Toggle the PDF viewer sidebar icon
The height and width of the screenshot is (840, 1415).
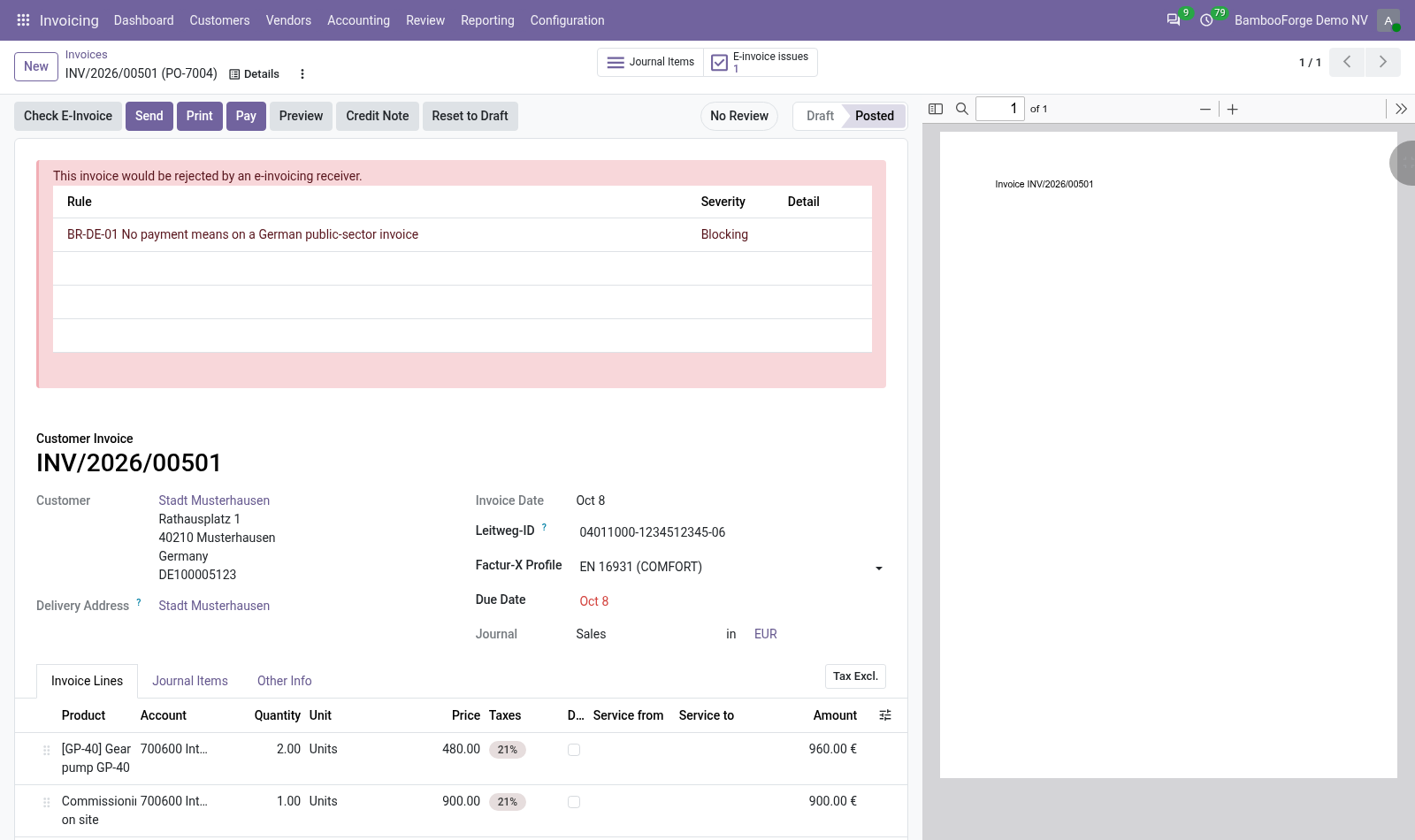coord(936,109)
